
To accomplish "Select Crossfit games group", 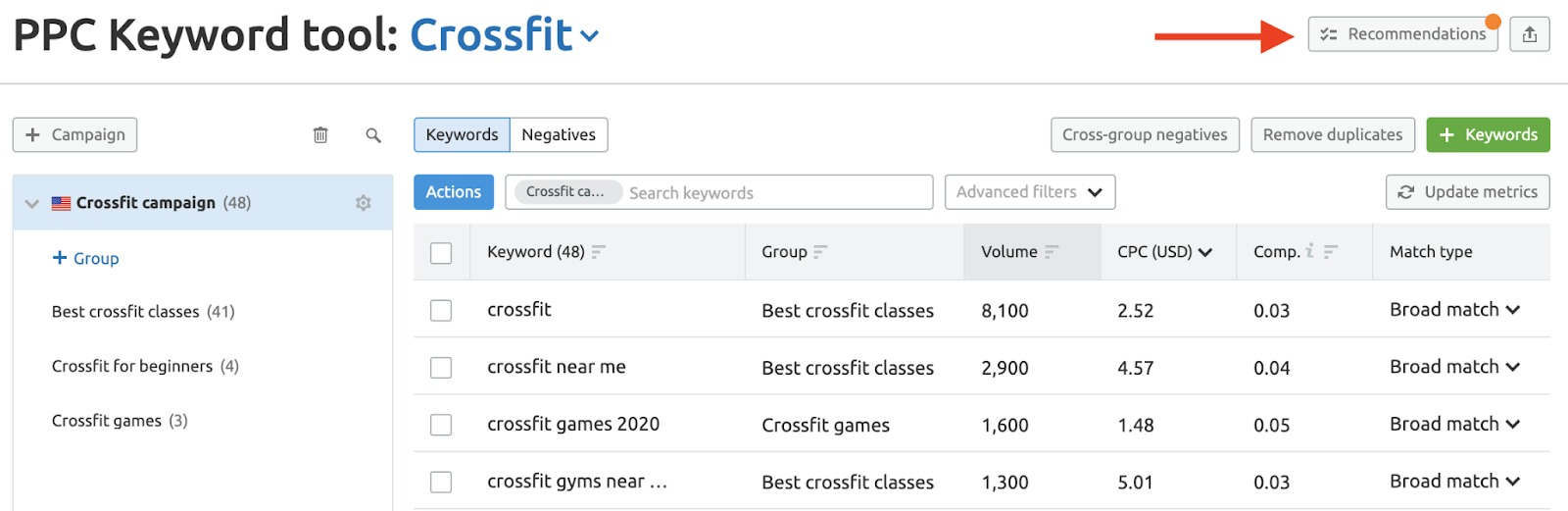I will pyautogui.click(x=120, y=421).
